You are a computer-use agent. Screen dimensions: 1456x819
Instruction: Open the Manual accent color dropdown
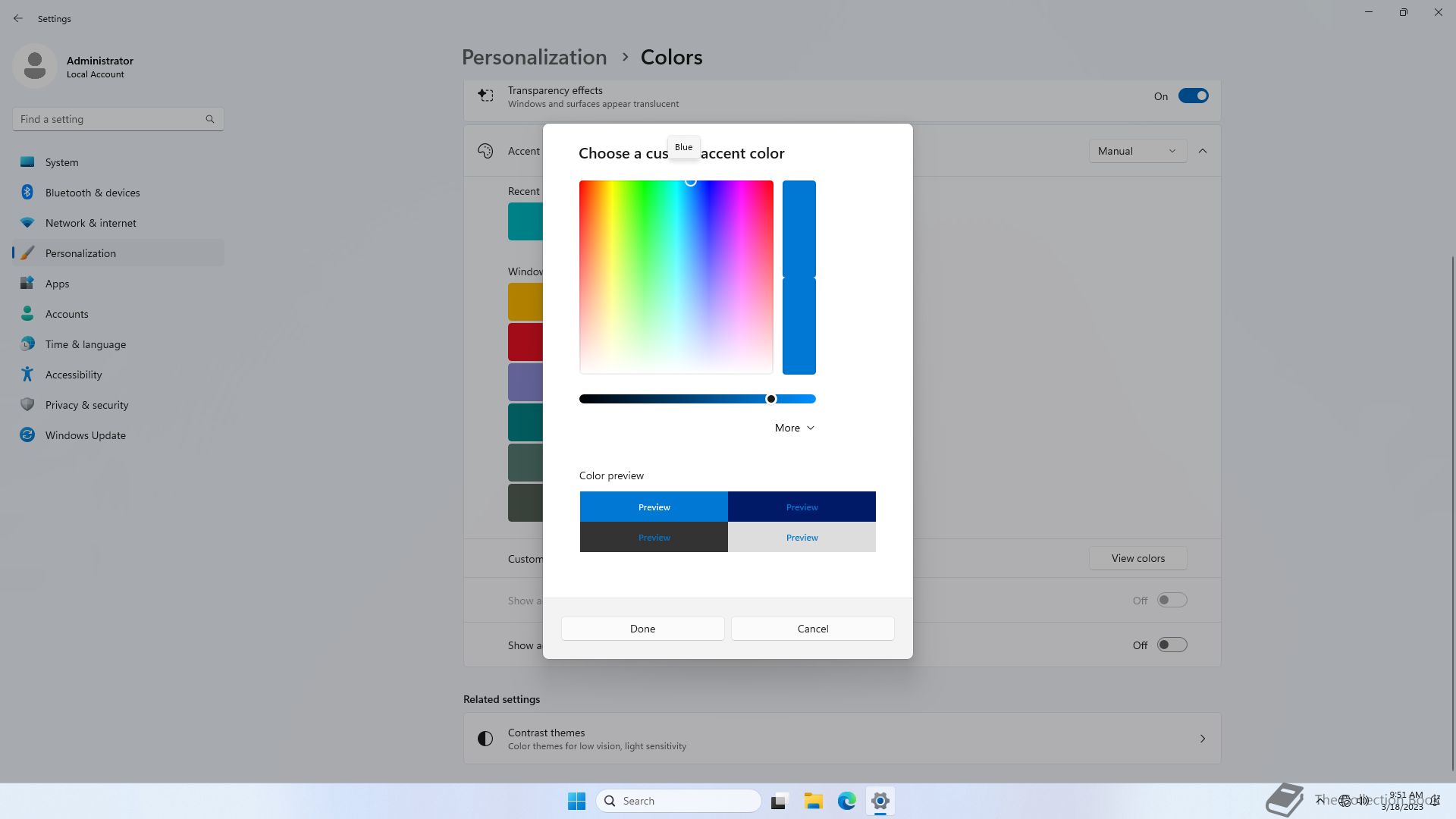[x=1137, y=151]
